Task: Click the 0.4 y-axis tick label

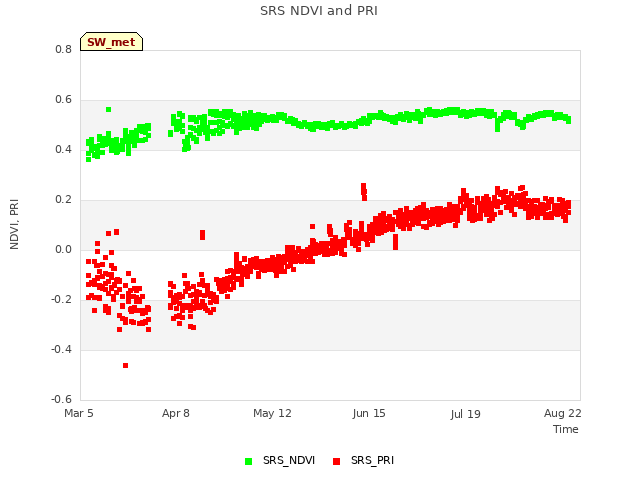Action: coord(63,149)
